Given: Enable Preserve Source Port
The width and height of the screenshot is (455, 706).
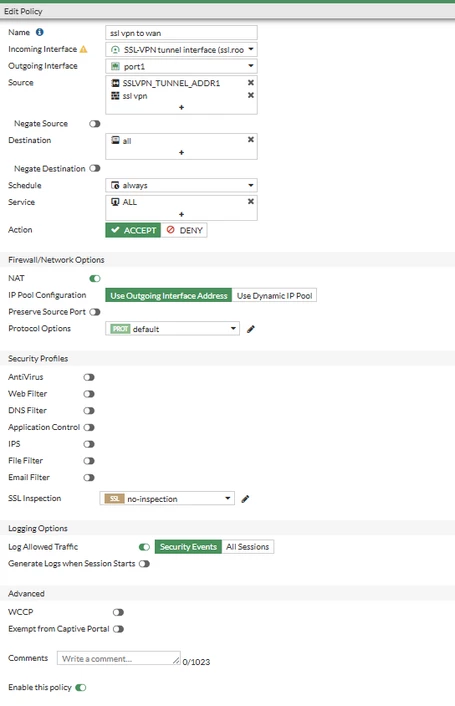Looking at the screenshot, I should [x=95, y=312].
